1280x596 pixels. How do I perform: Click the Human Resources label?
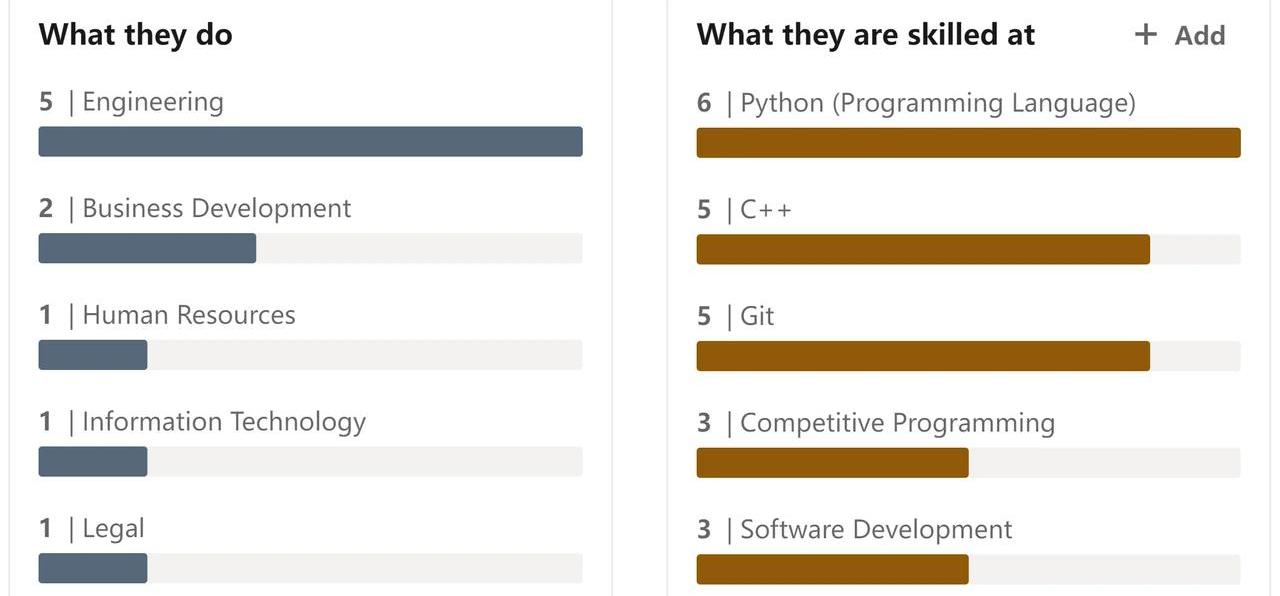189,316
